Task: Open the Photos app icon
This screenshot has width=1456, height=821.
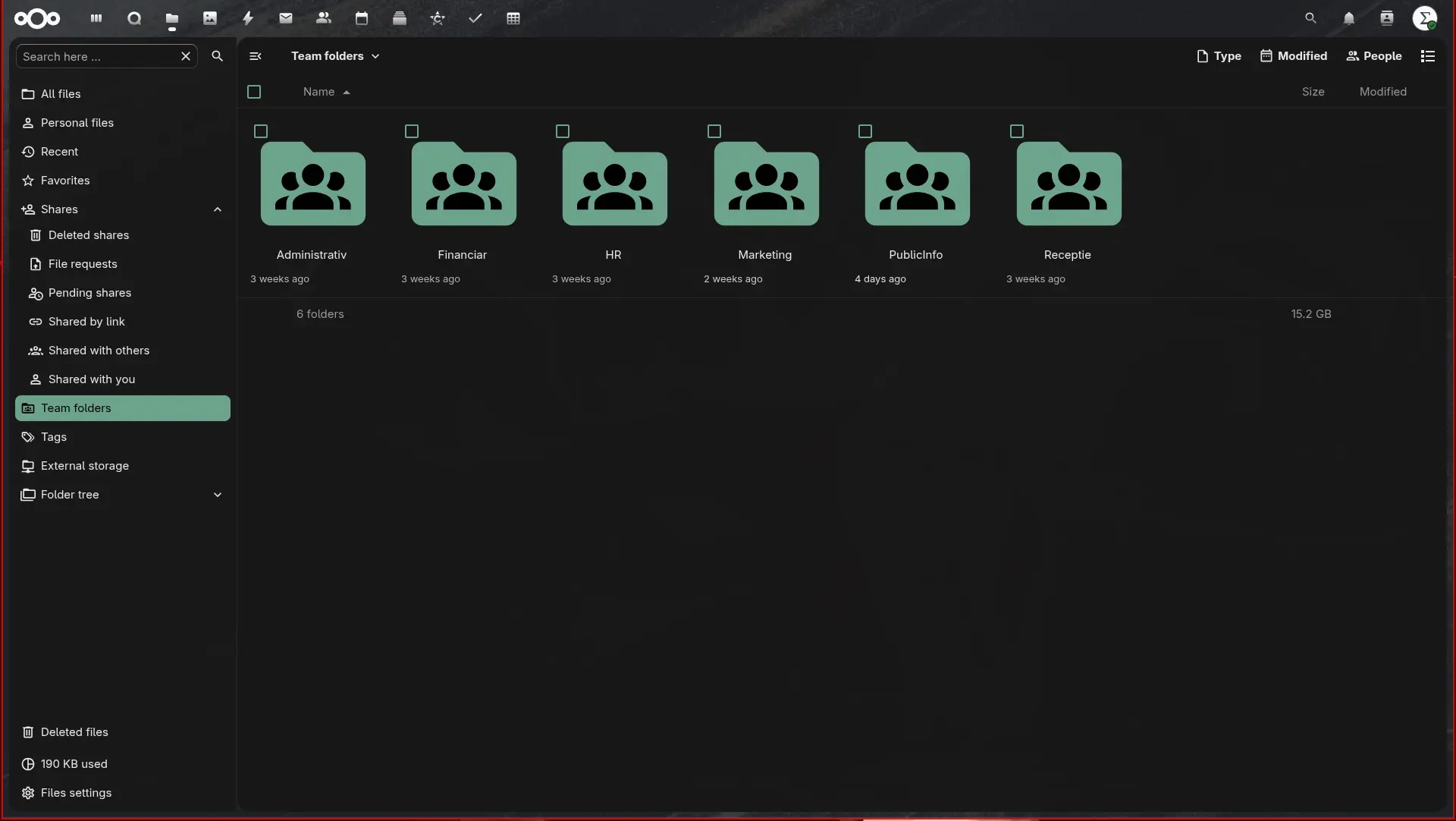Action: [x=210, y=18]
